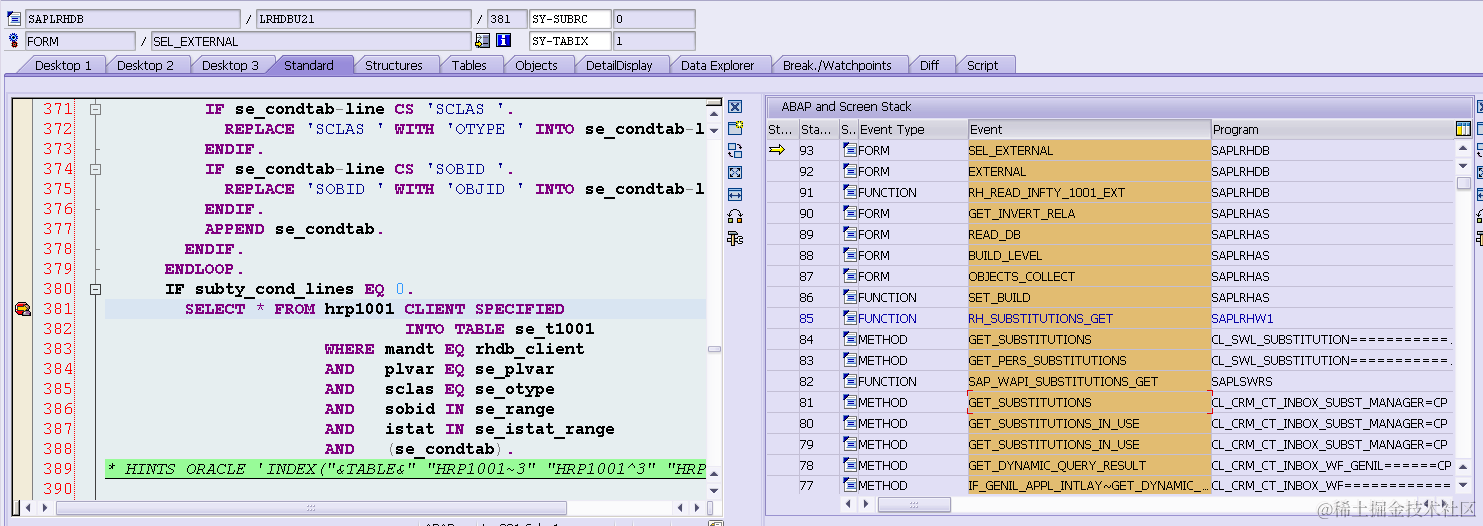The height and width of the screenshot is (526, 1483).
Task: Click the Event Type column header
Action: [913, 129]
